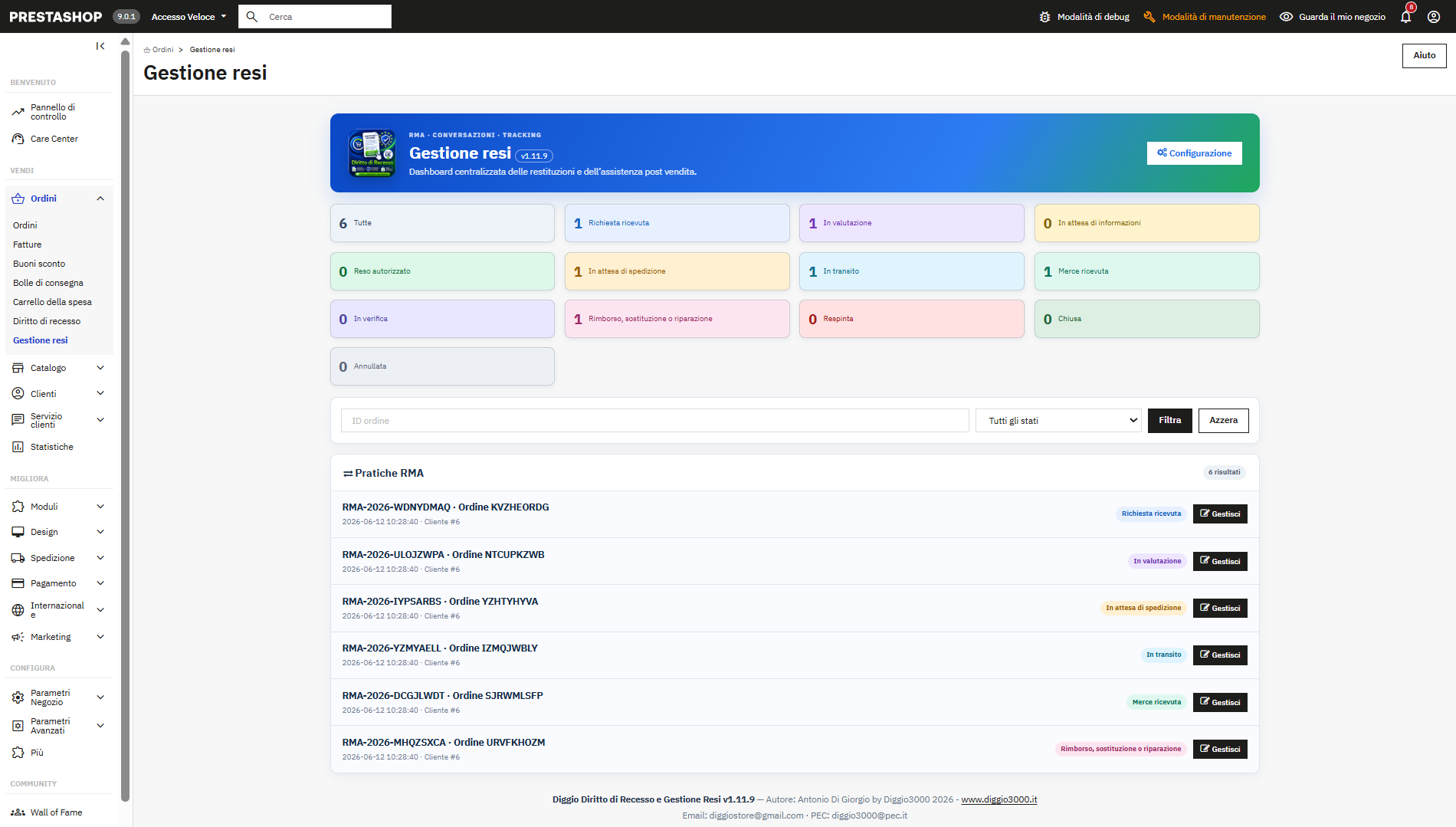Screen dimensions: 1456x827
Task: Click the Aiuto button
Action: (x=1425, y=55)
